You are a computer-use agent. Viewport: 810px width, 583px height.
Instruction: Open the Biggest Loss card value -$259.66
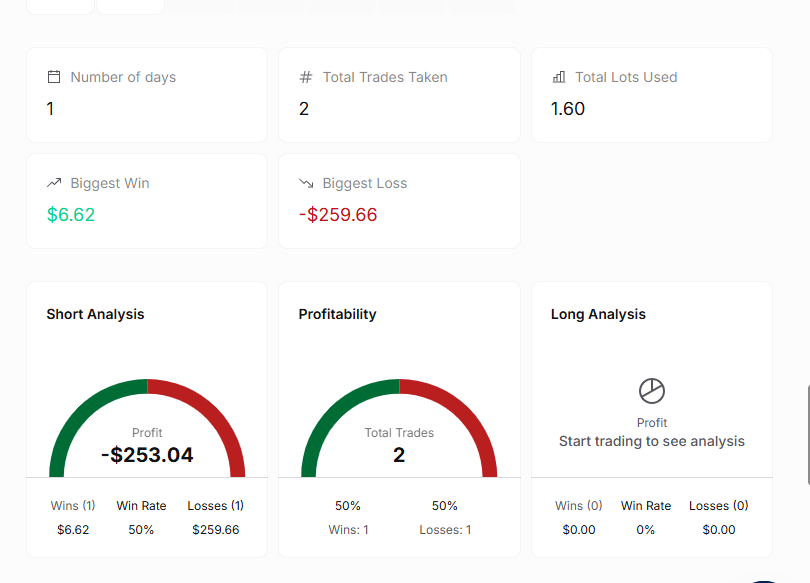338,214
